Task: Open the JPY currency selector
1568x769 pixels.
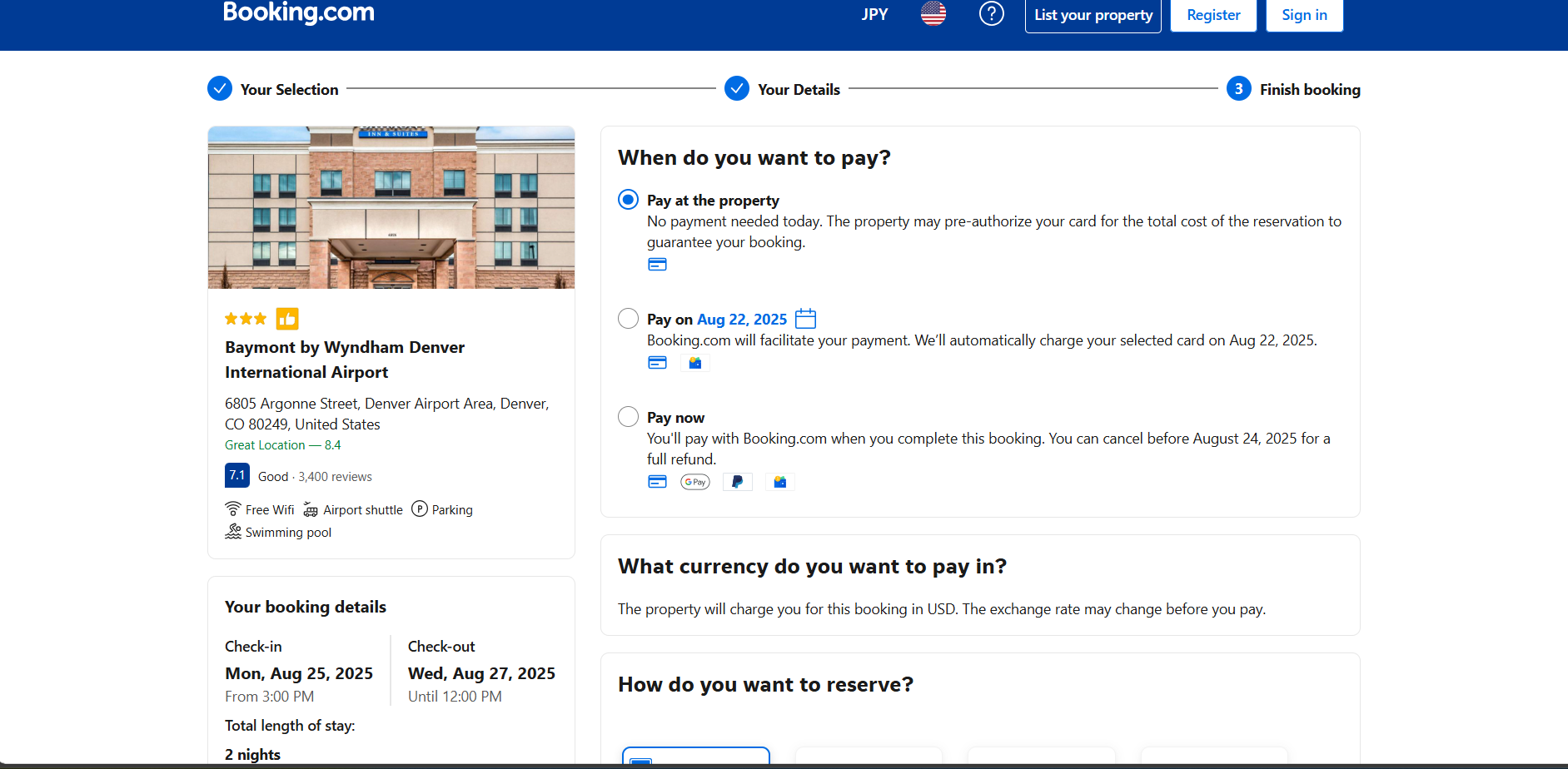Action: click(875, 14)
